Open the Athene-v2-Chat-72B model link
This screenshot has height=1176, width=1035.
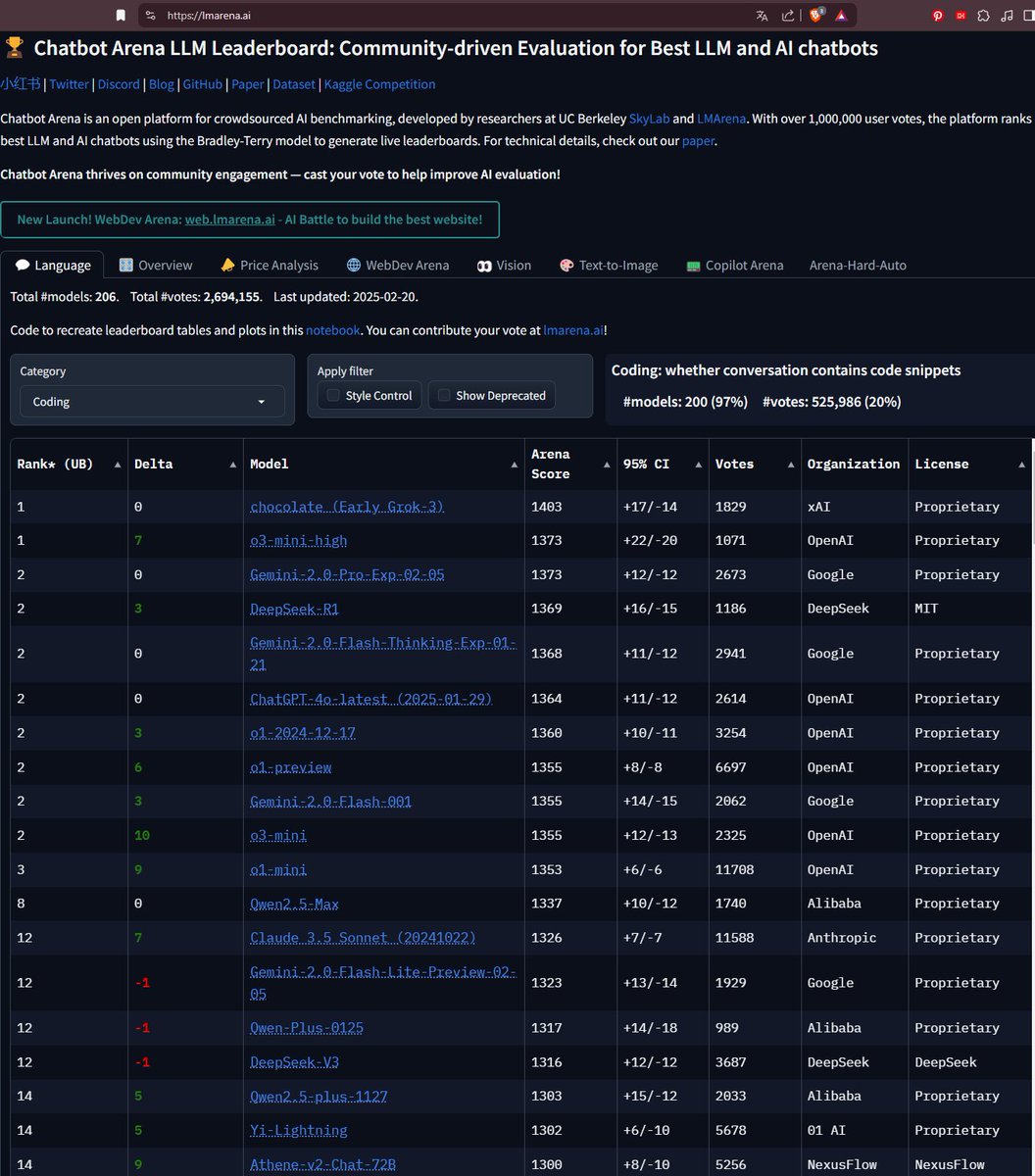click(322, 1165)
